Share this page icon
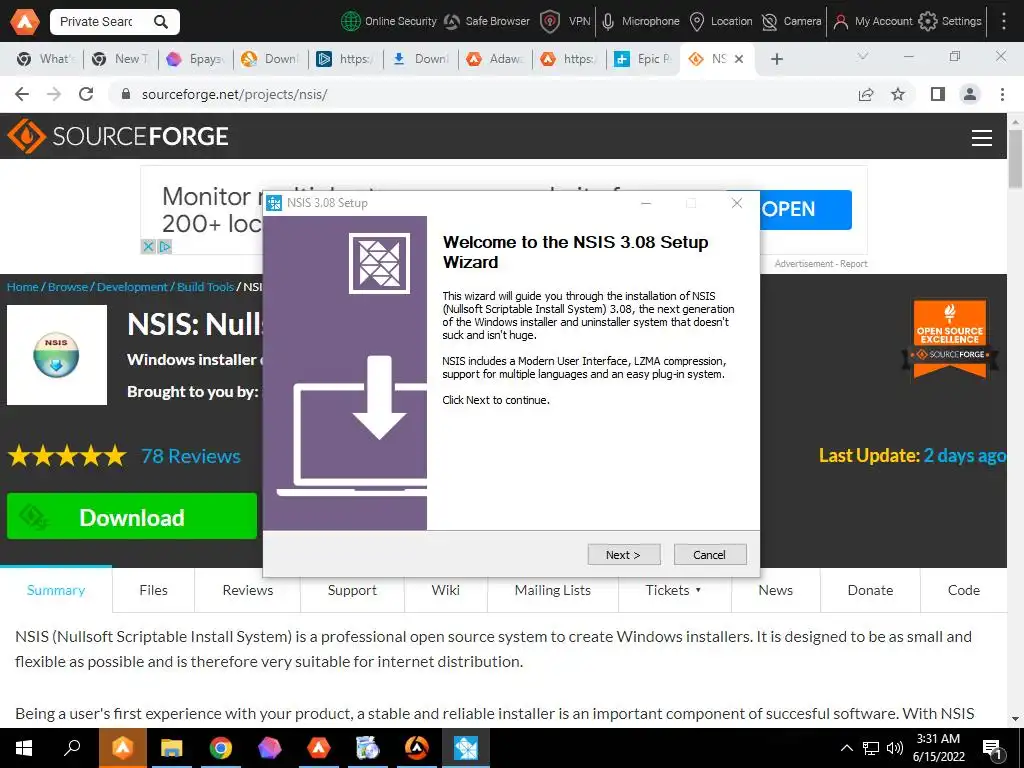1024x768 pixels. click(x=866, y=94)
